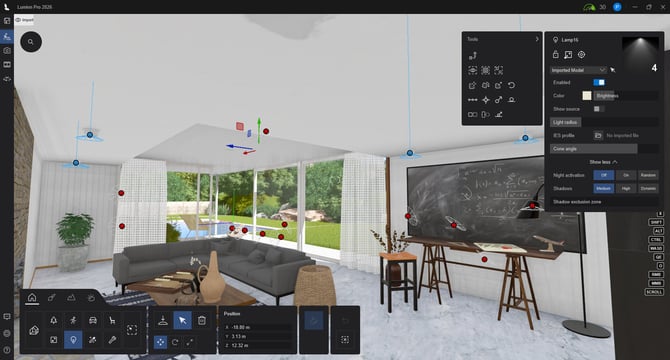Open the Landscape mountain tab
The image size is (670, 360).
71,298
